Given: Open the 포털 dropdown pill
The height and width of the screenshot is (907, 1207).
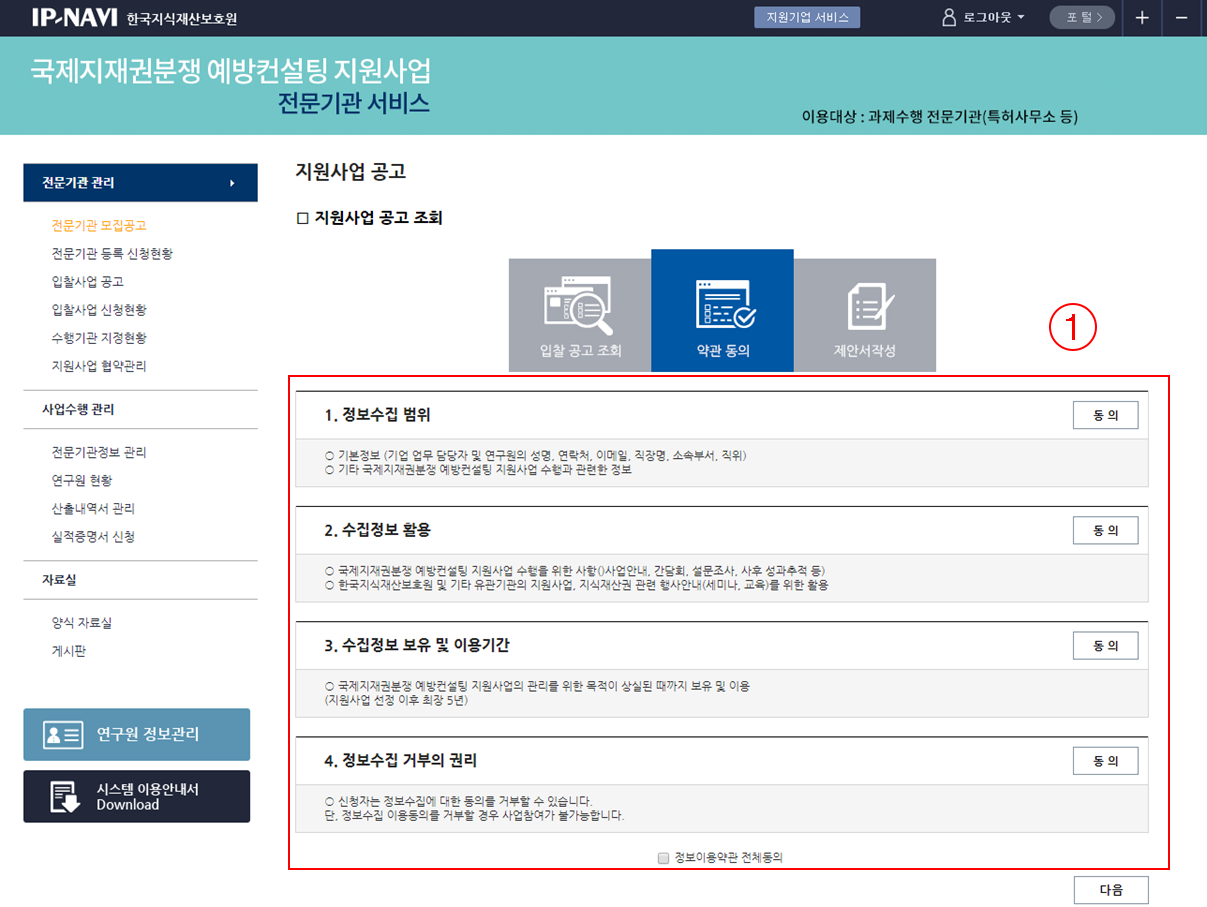Looking at the screenshot, I should click(1081, 18).
